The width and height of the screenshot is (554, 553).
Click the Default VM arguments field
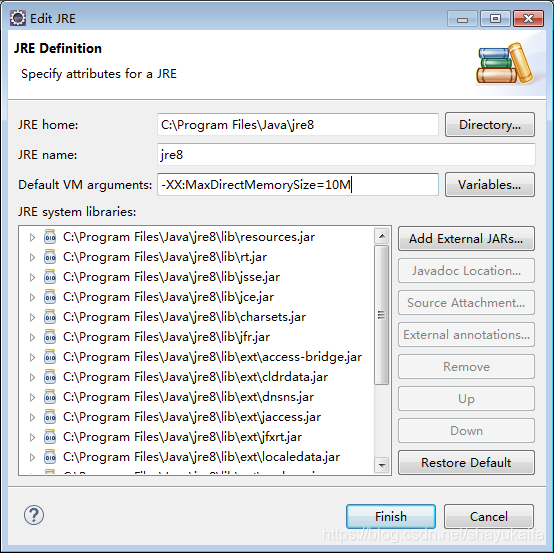coord(298,184)
